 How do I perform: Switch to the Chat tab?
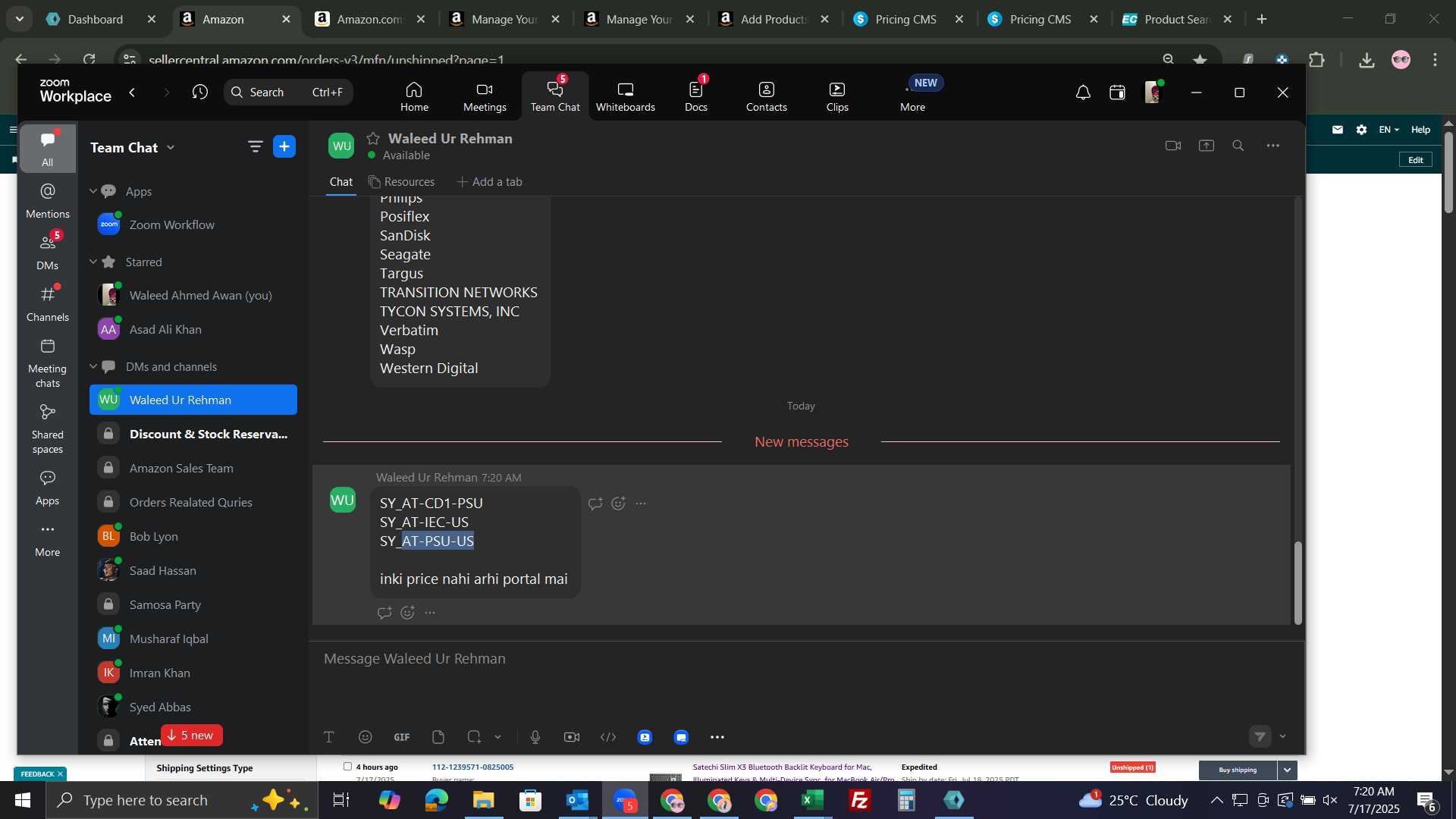click(x=340, y=182)
